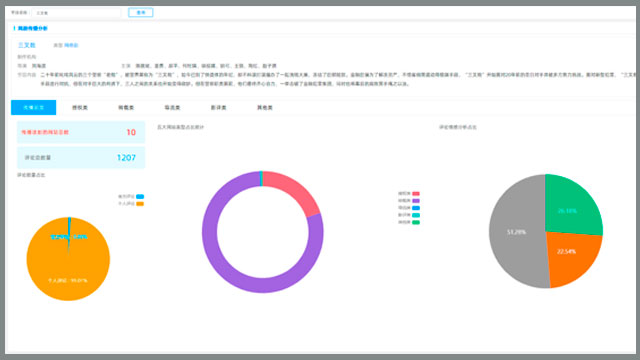Select the last category tab
Screen dimensions: 640x360
coord(264,107)
